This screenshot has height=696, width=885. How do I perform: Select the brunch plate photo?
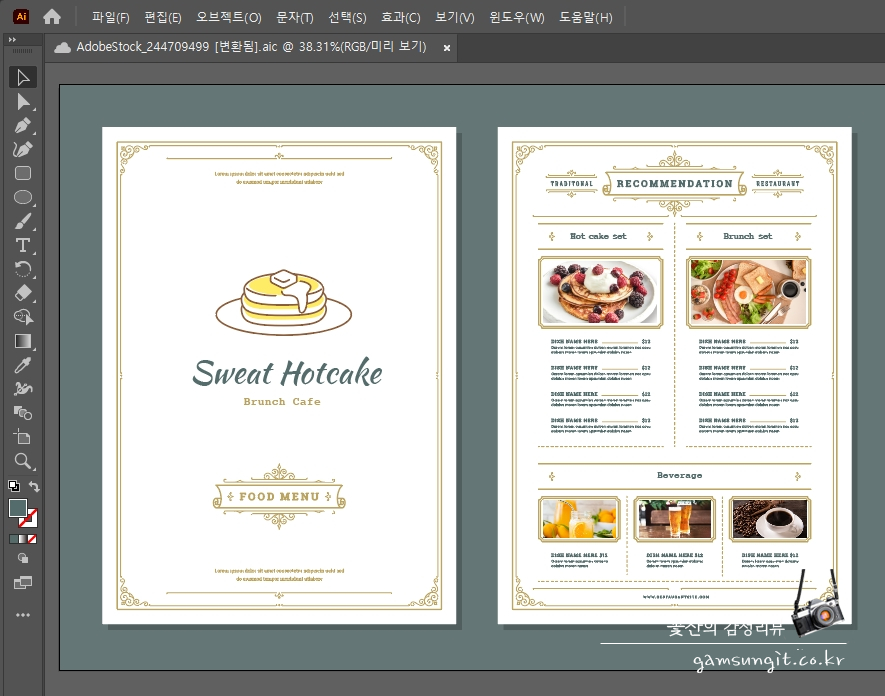tap(748, 292)
